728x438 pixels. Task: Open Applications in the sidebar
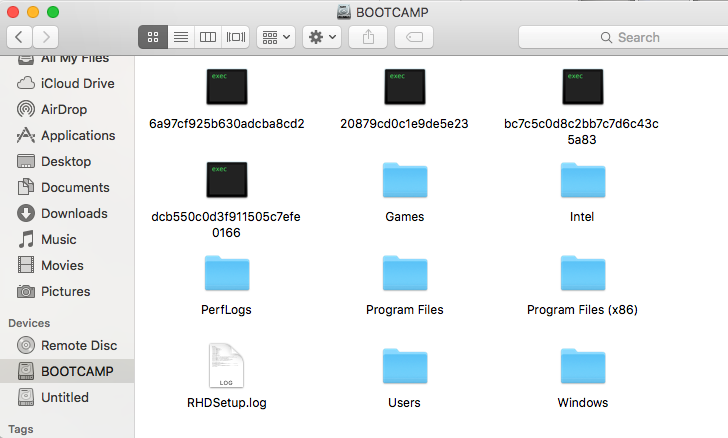67,135
